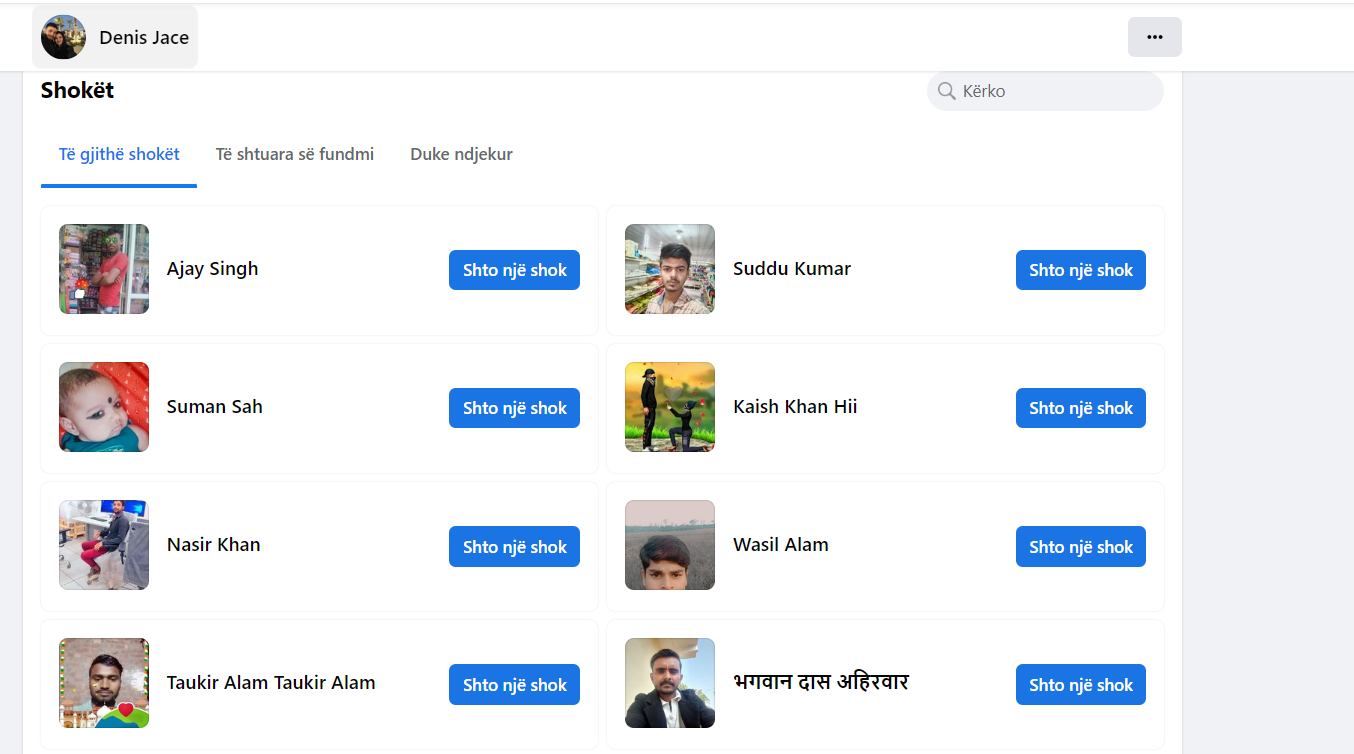The width and height of the screenshot is (1354, 754).
Task: Open the Të shtuara së fundmi tab
Action: [x=295, y=155]
